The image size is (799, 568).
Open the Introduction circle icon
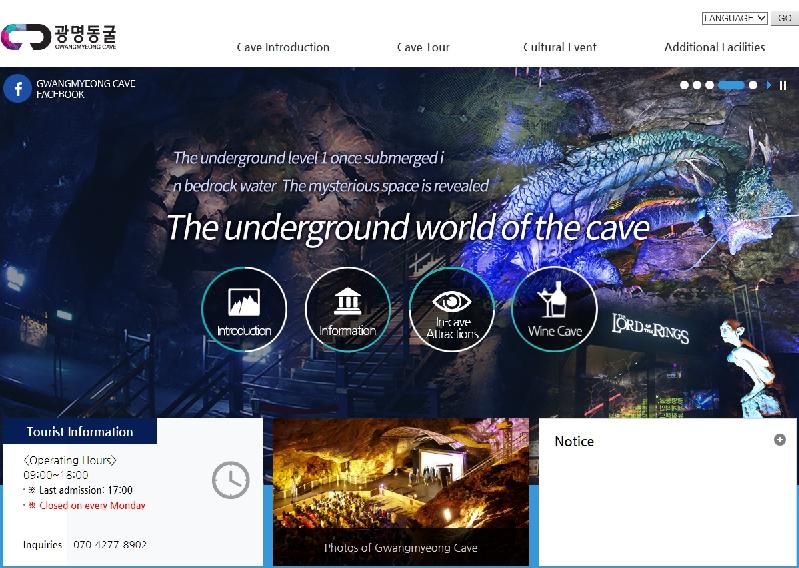(244, 309)
